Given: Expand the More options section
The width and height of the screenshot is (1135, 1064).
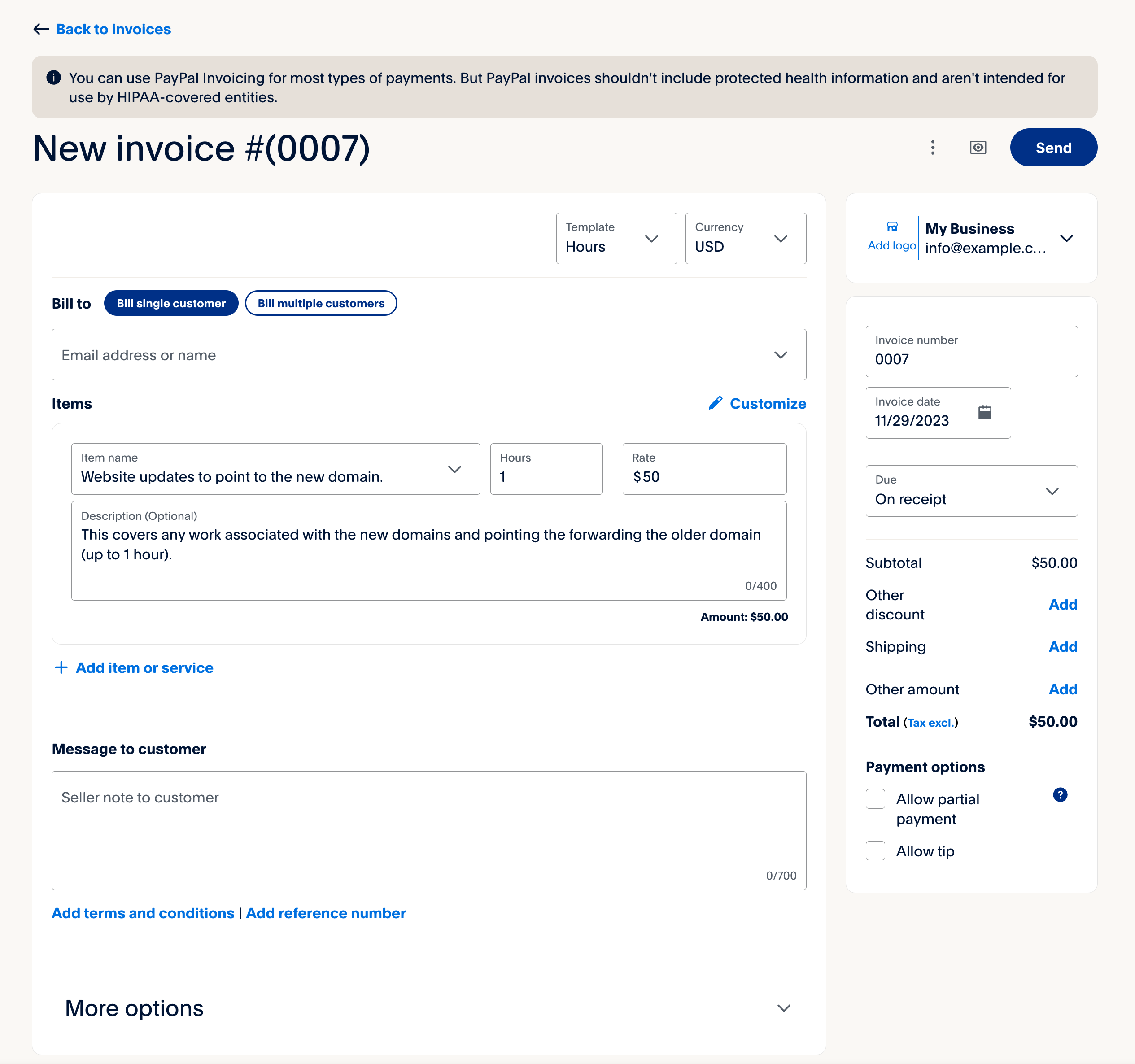Looking at the screenshot, I should click(783, 1008).
